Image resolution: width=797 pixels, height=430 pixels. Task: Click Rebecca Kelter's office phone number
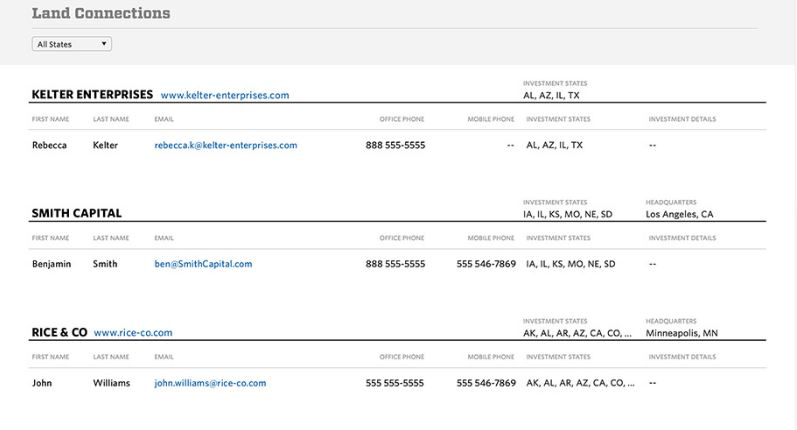[395, 145]
